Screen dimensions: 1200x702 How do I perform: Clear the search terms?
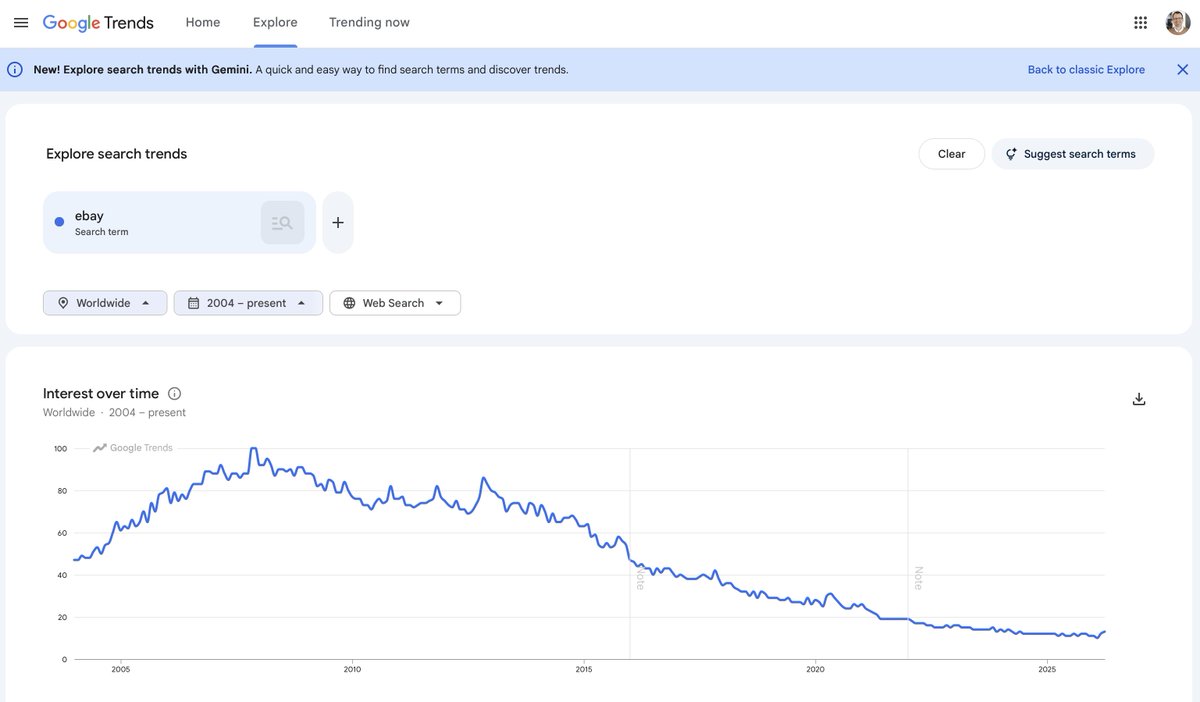[x=952, y=154]
